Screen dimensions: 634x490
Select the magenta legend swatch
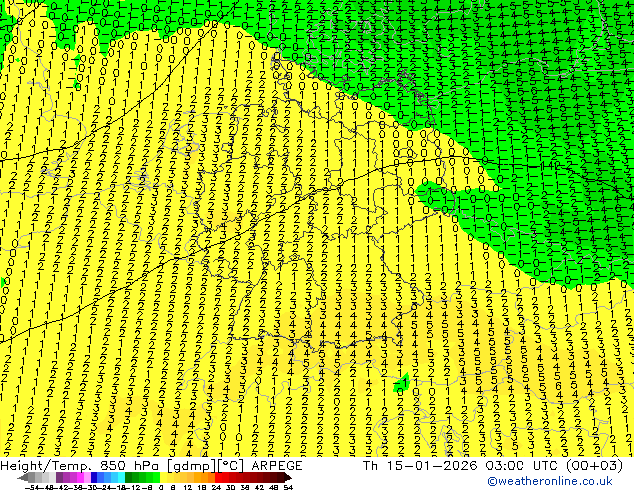click(x=80, y=478)
